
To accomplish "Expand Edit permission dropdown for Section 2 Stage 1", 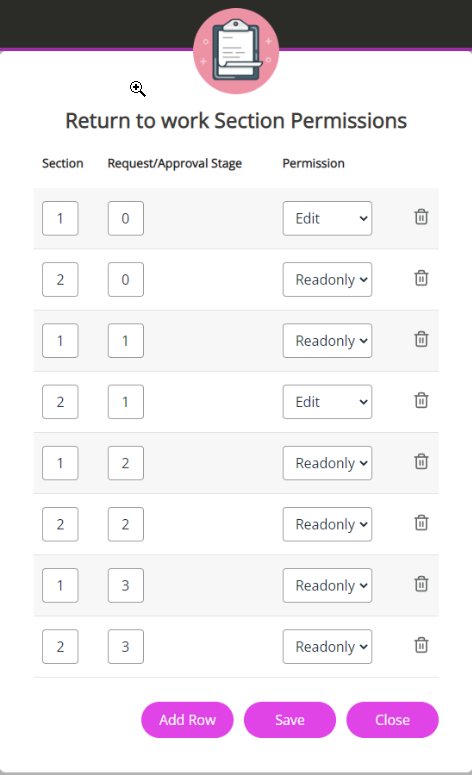I will pos(327,402).
